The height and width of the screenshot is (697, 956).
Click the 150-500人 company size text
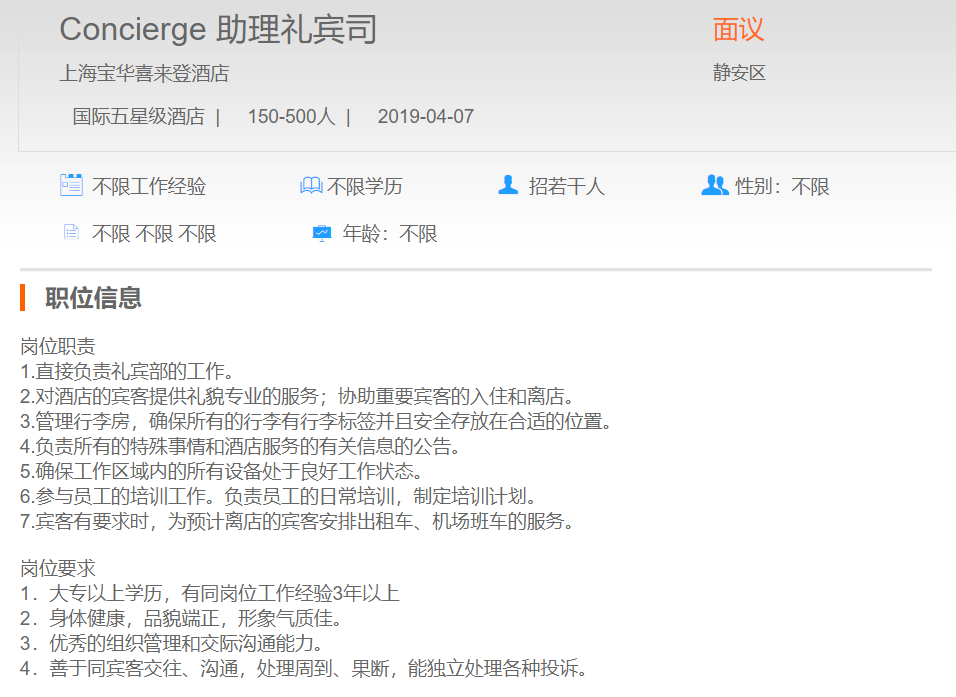pos(291,116)
